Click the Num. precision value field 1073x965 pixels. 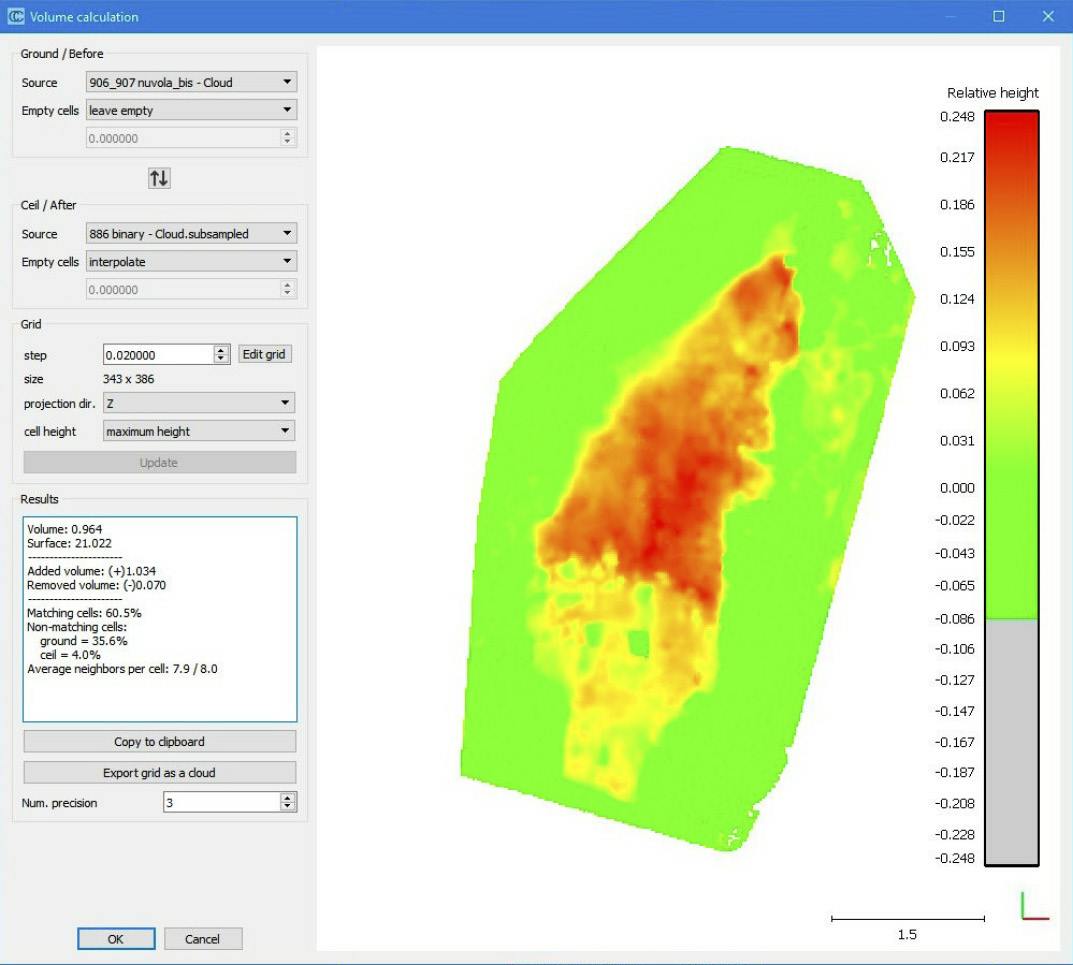[222, 803]
